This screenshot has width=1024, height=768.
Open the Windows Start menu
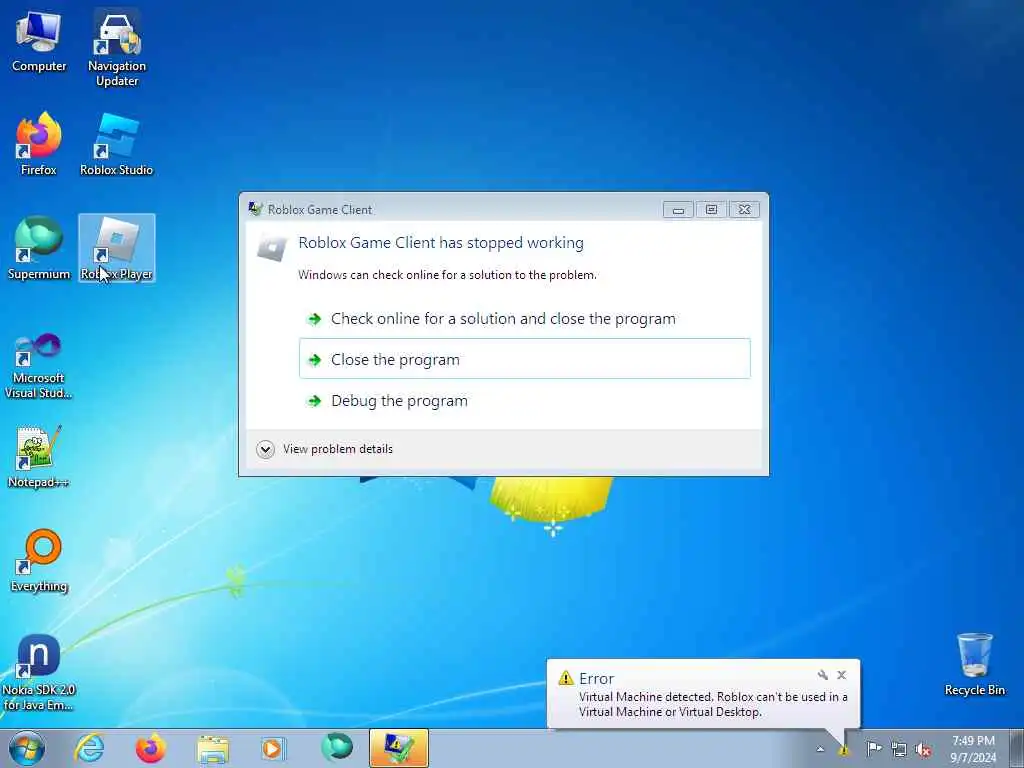coord(27,748)
